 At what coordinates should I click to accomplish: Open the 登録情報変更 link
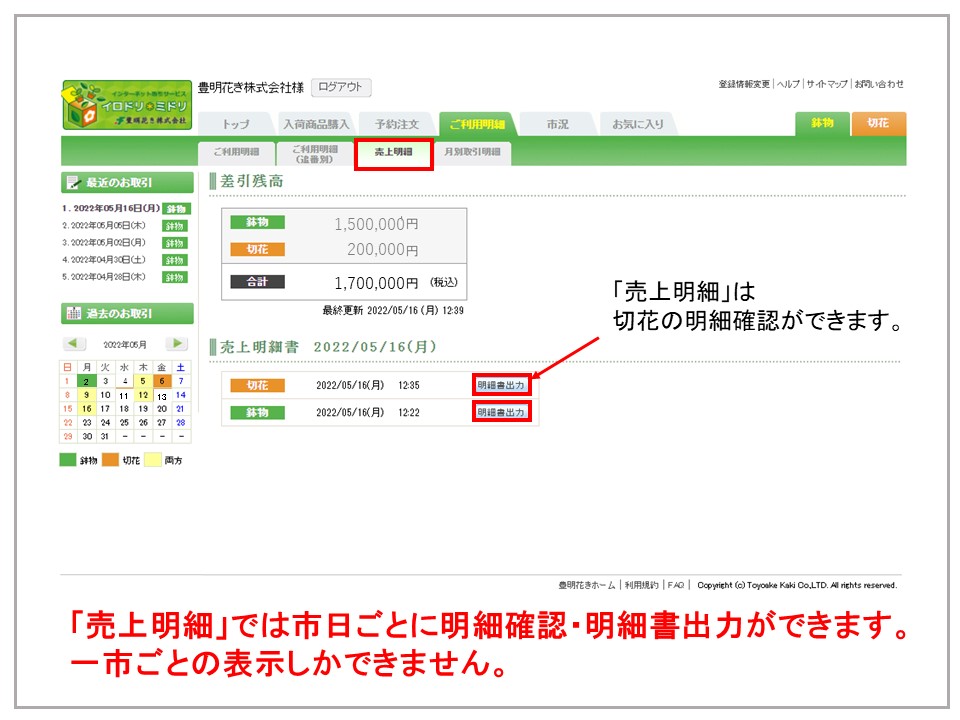coord(743,84)
